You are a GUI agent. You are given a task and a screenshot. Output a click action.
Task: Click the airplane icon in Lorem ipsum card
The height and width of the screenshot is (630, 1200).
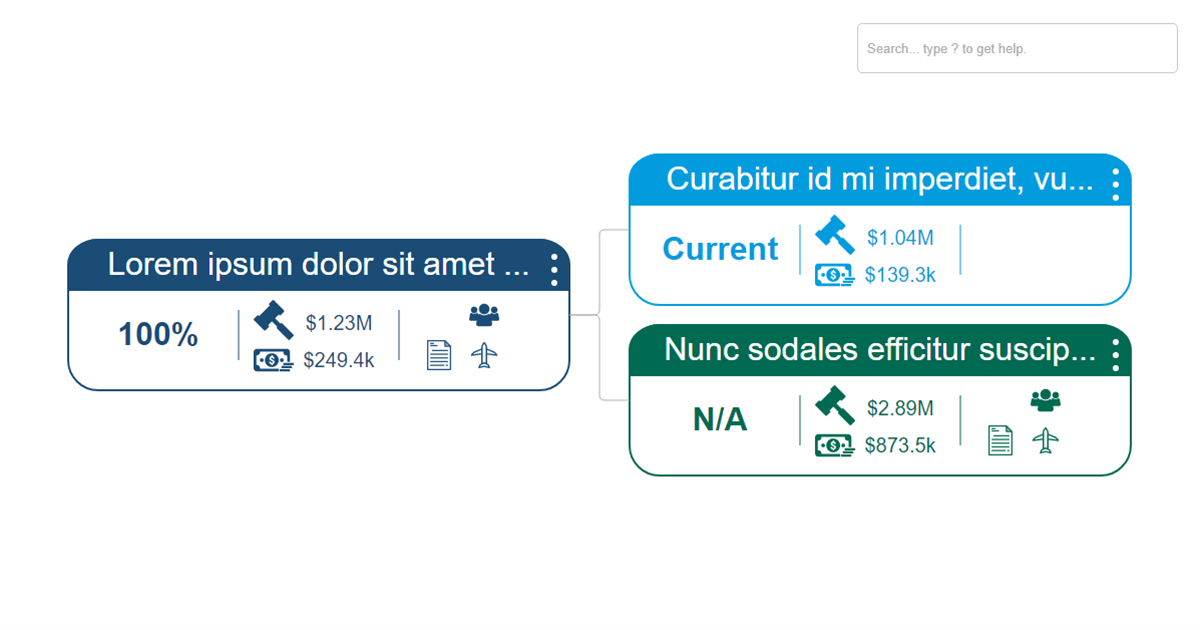[x=484, y=355]
